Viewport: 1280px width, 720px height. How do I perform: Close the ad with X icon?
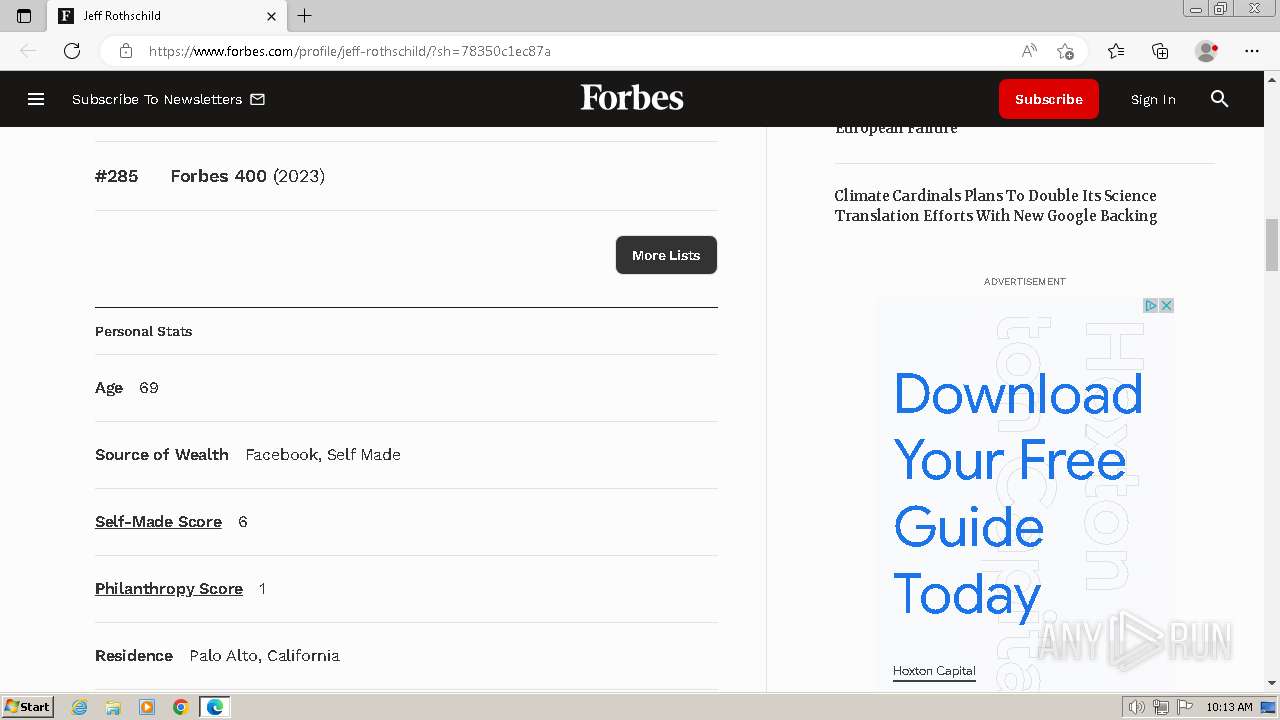[x=1166, y=306]
